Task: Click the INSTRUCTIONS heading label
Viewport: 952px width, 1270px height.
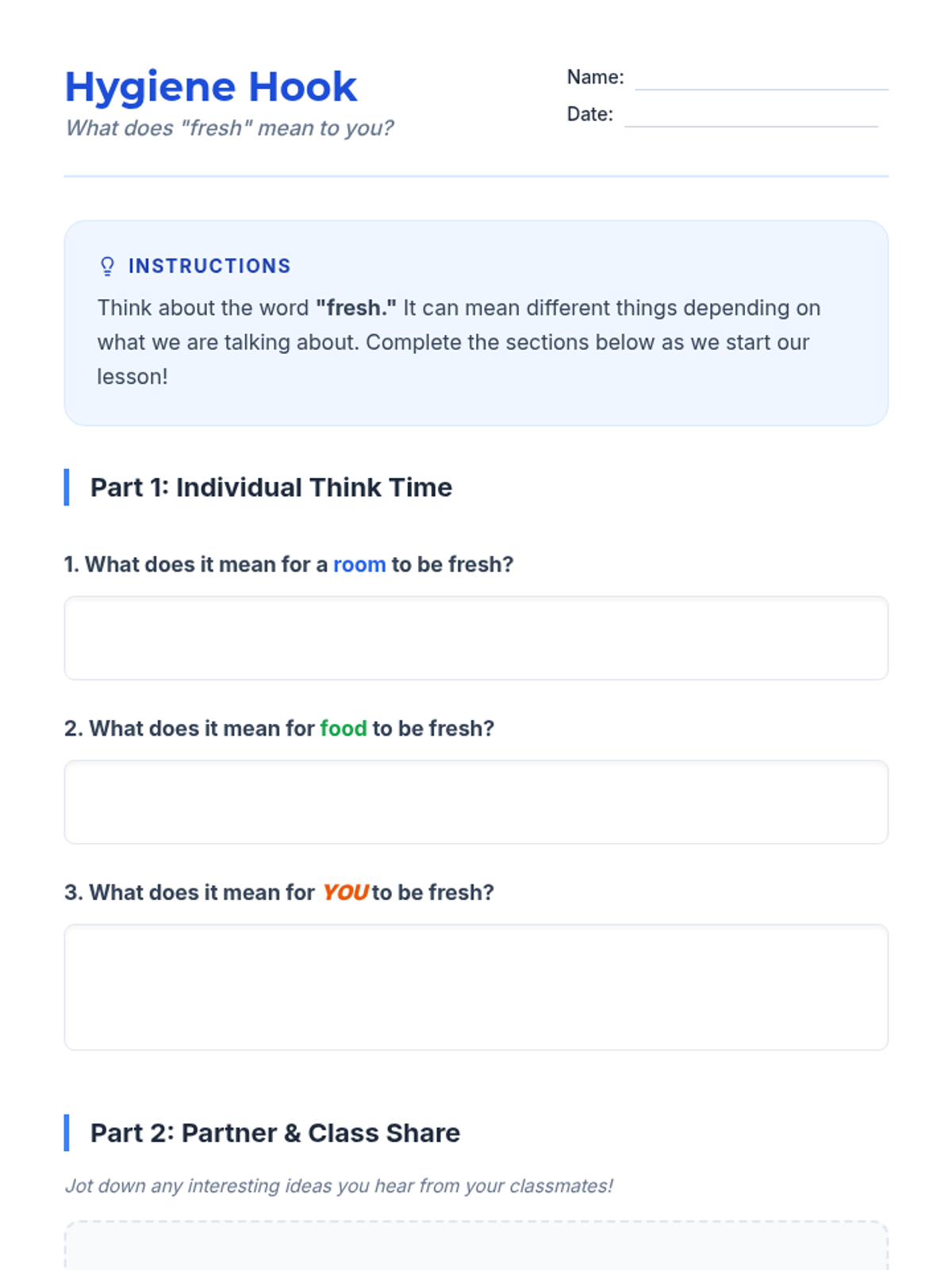Action: coord(209,266)
